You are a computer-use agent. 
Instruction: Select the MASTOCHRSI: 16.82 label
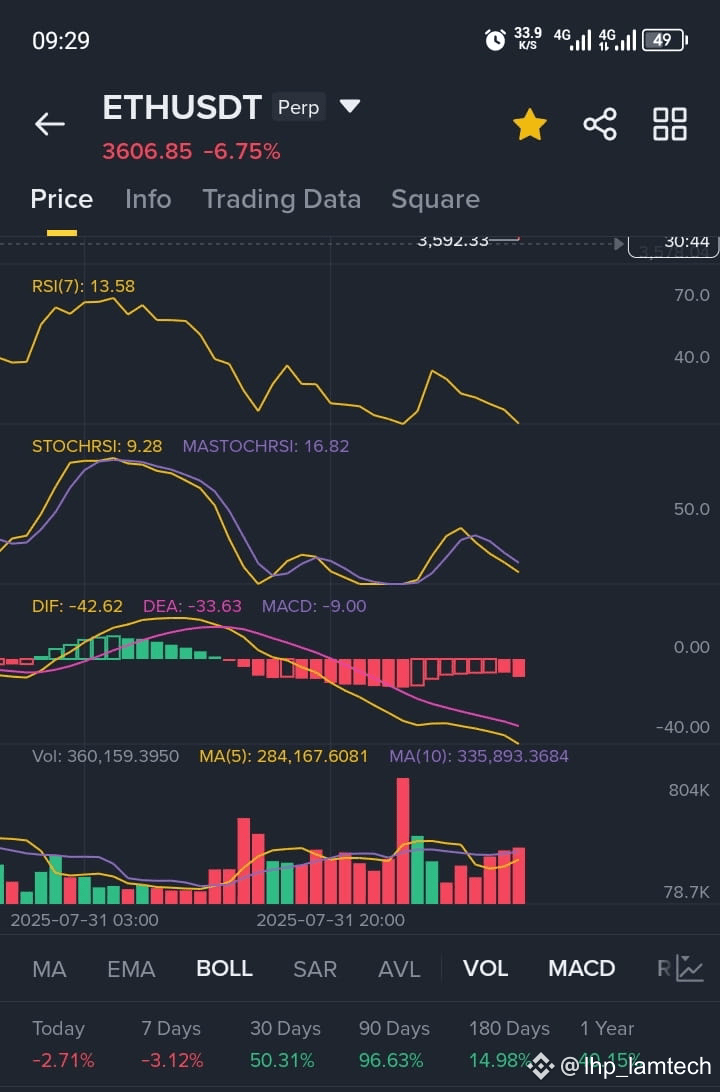tap(266, 446)
